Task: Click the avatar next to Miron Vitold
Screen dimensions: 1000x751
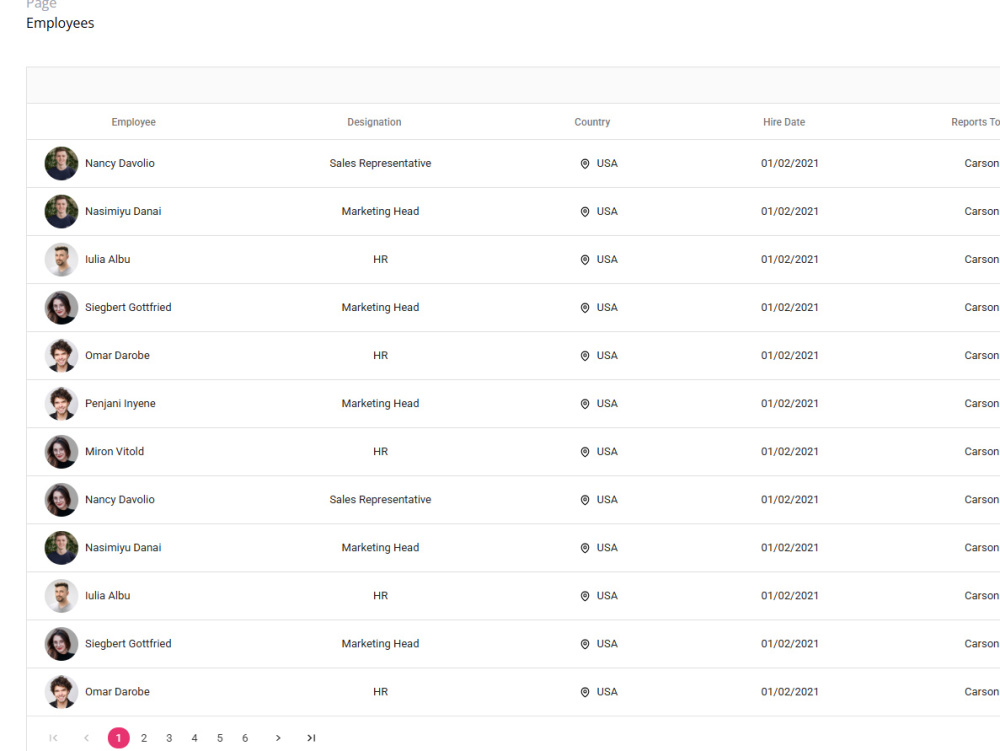Action: [x=61, y=451]
